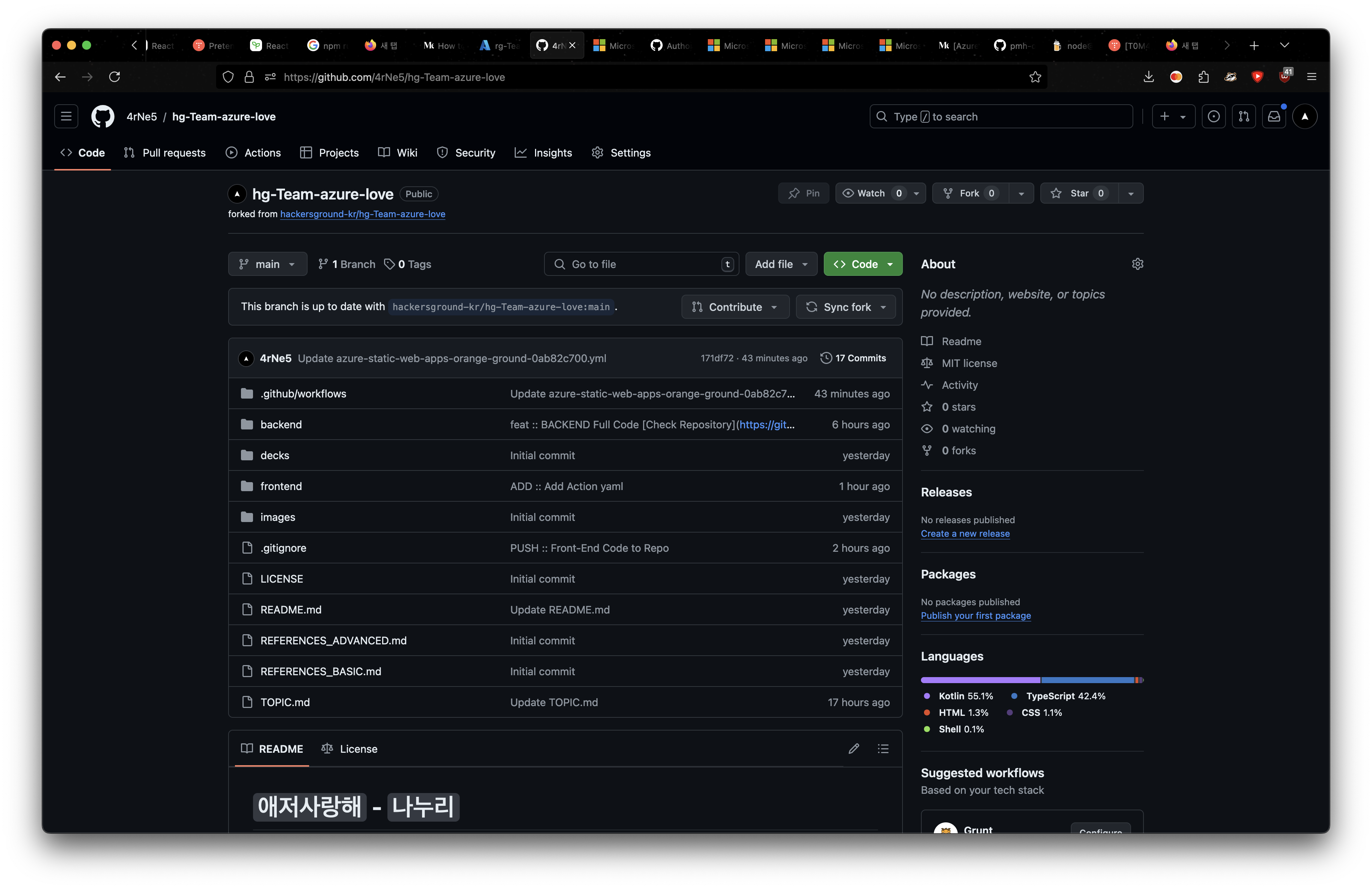Viewport: 1372px width, 889px height.
Task: Open README outline list icon
Action: [883, 748]
